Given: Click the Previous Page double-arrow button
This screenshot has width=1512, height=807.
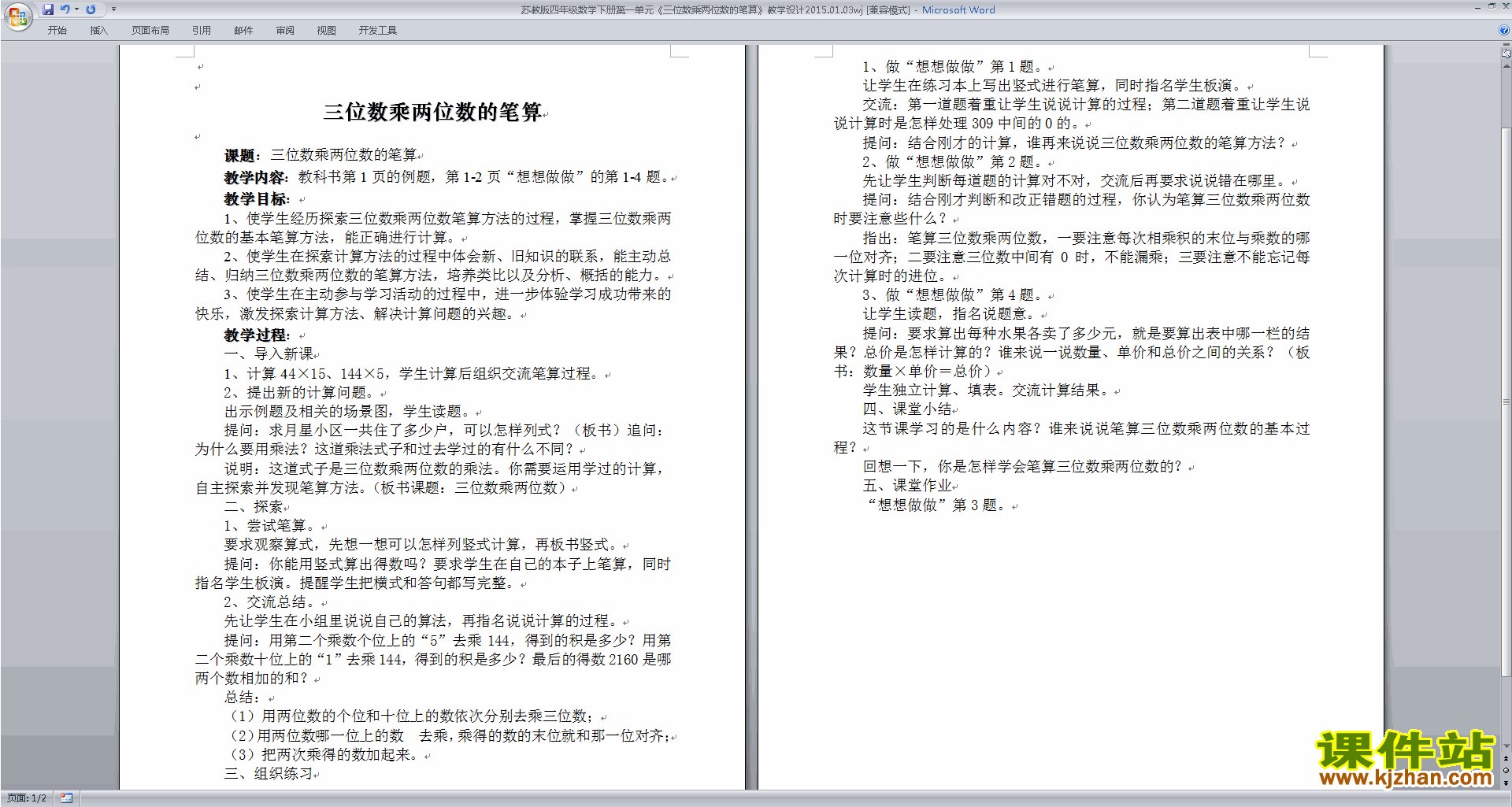Looking at the screenshot, I should click(1506, 759).
